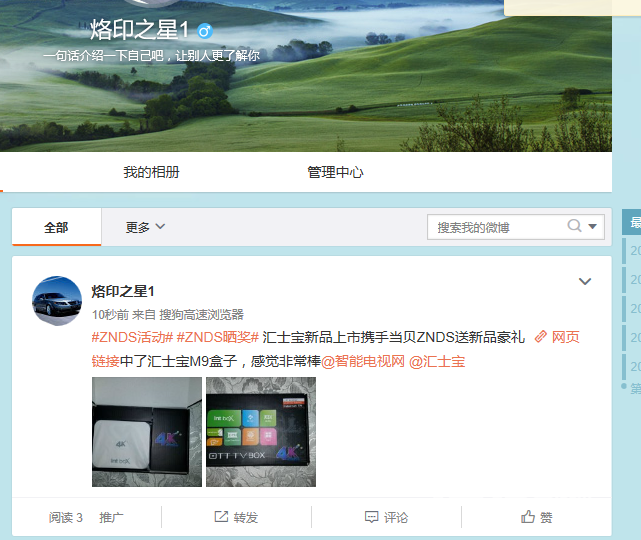The width and height of the screenshot is (641, 540).
Task: View the white TV box photo thumbnail
Action: (147, 432)
